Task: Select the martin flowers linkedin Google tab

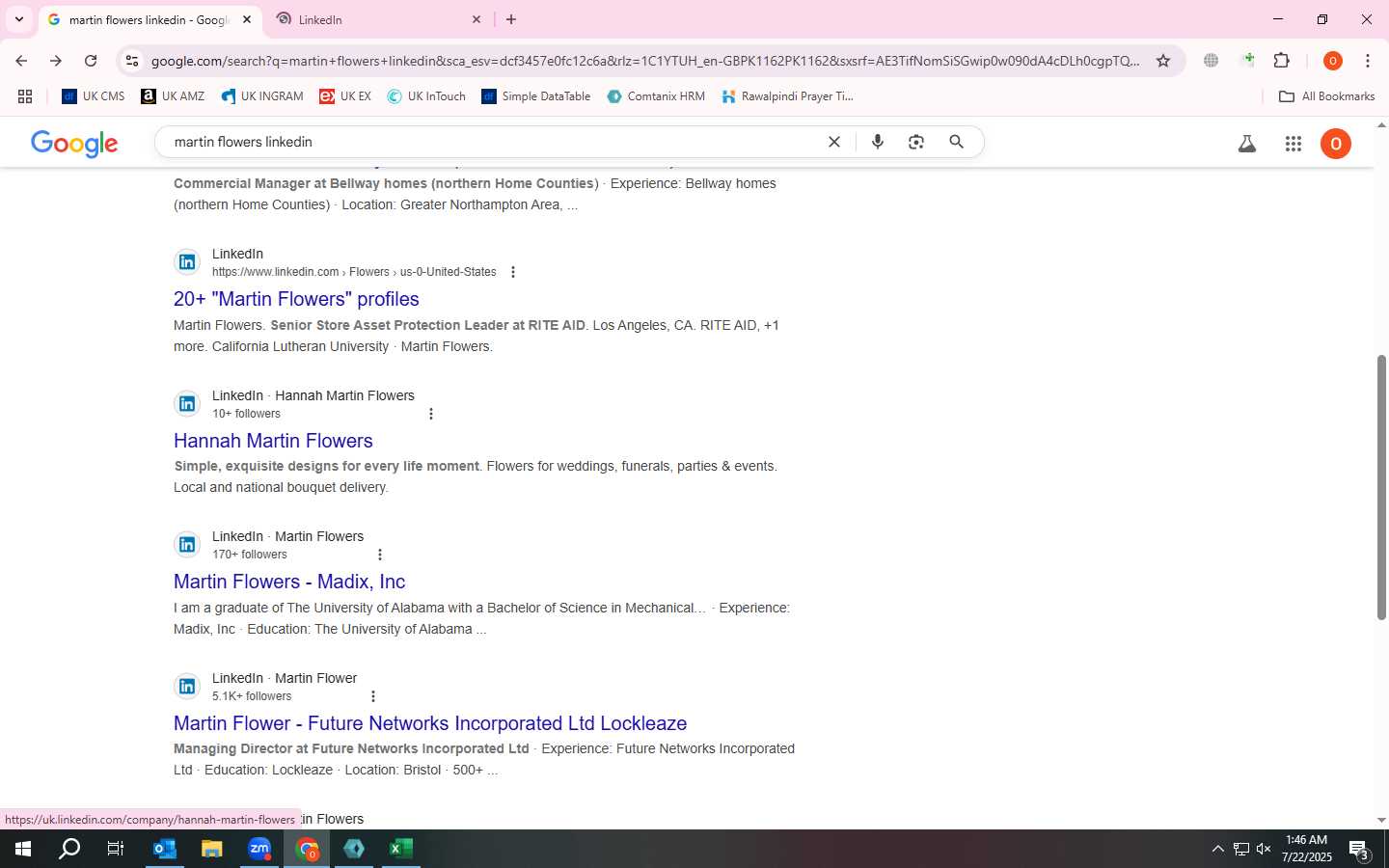Action: [x=149, y=19]
